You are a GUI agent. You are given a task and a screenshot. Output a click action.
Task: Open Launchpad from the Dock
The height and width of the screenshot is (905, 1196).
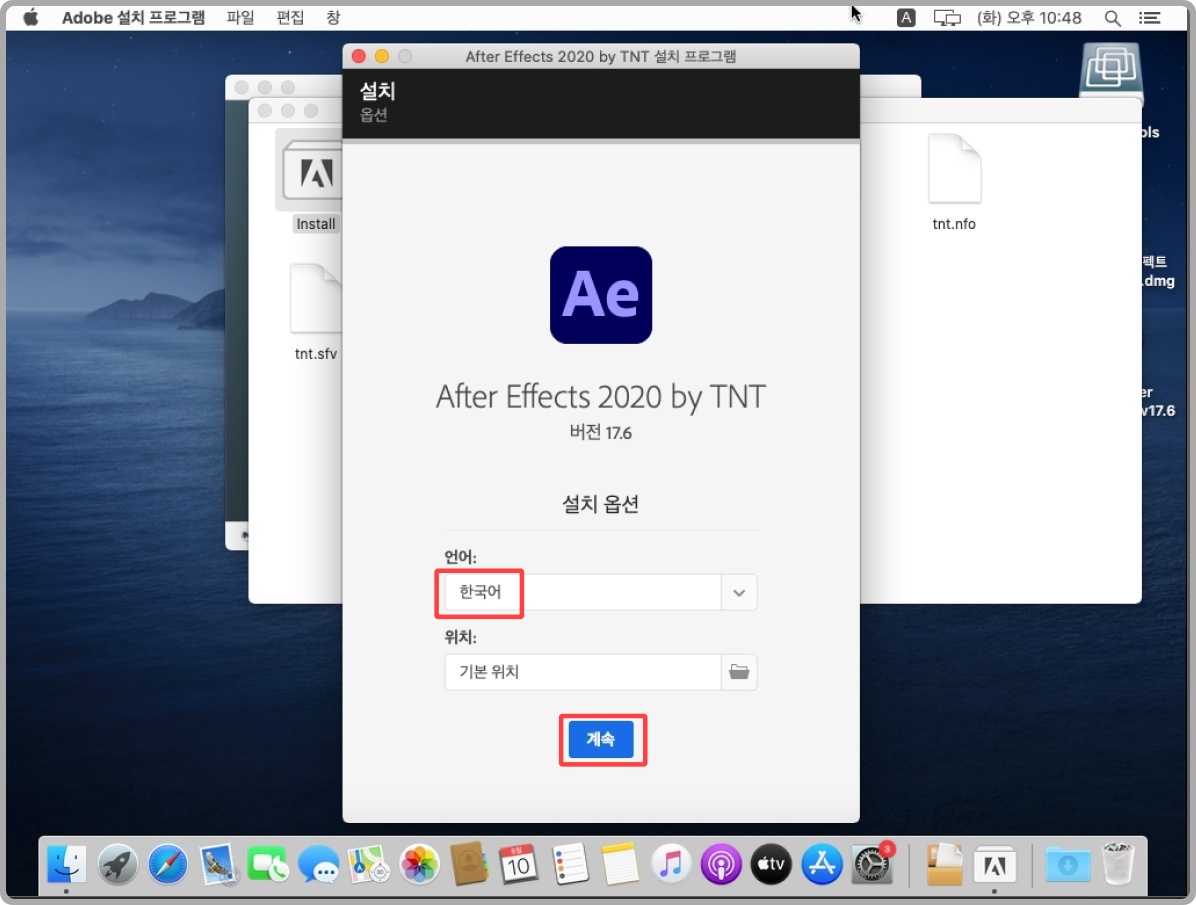click(117, 865)
